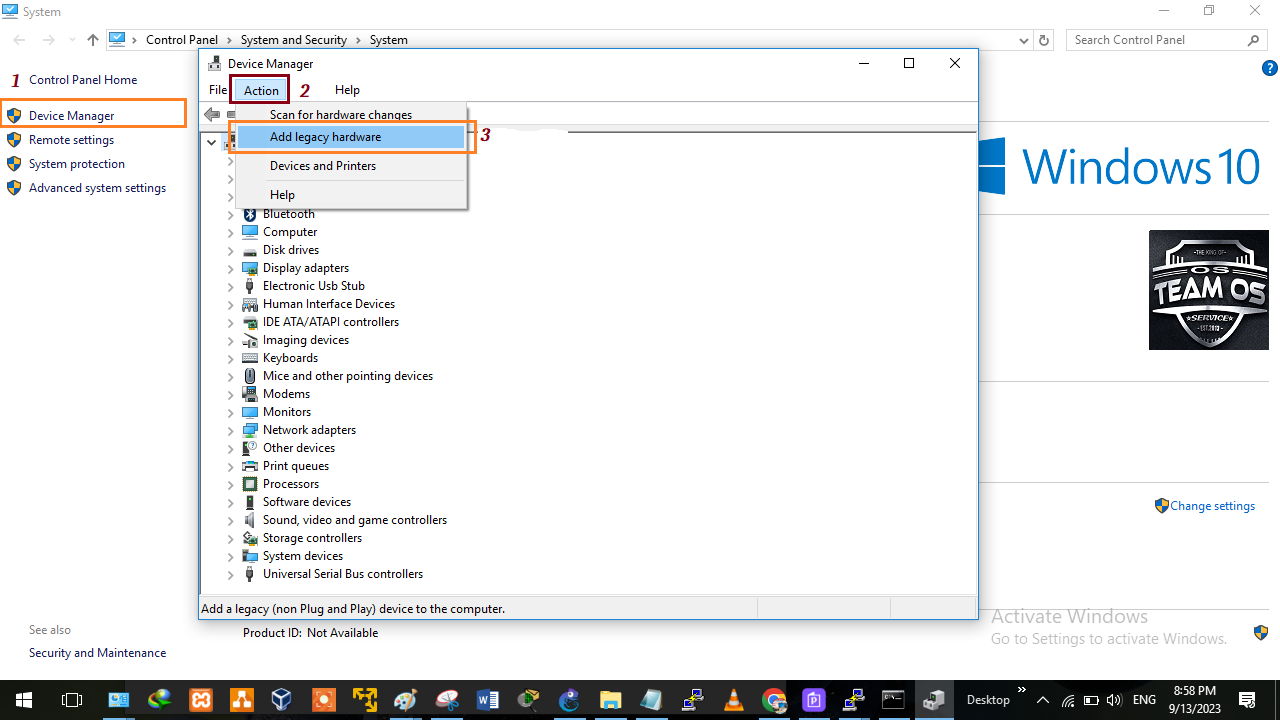Click the Keyboards category icon

pyautogui.click(x=250, y=358)
